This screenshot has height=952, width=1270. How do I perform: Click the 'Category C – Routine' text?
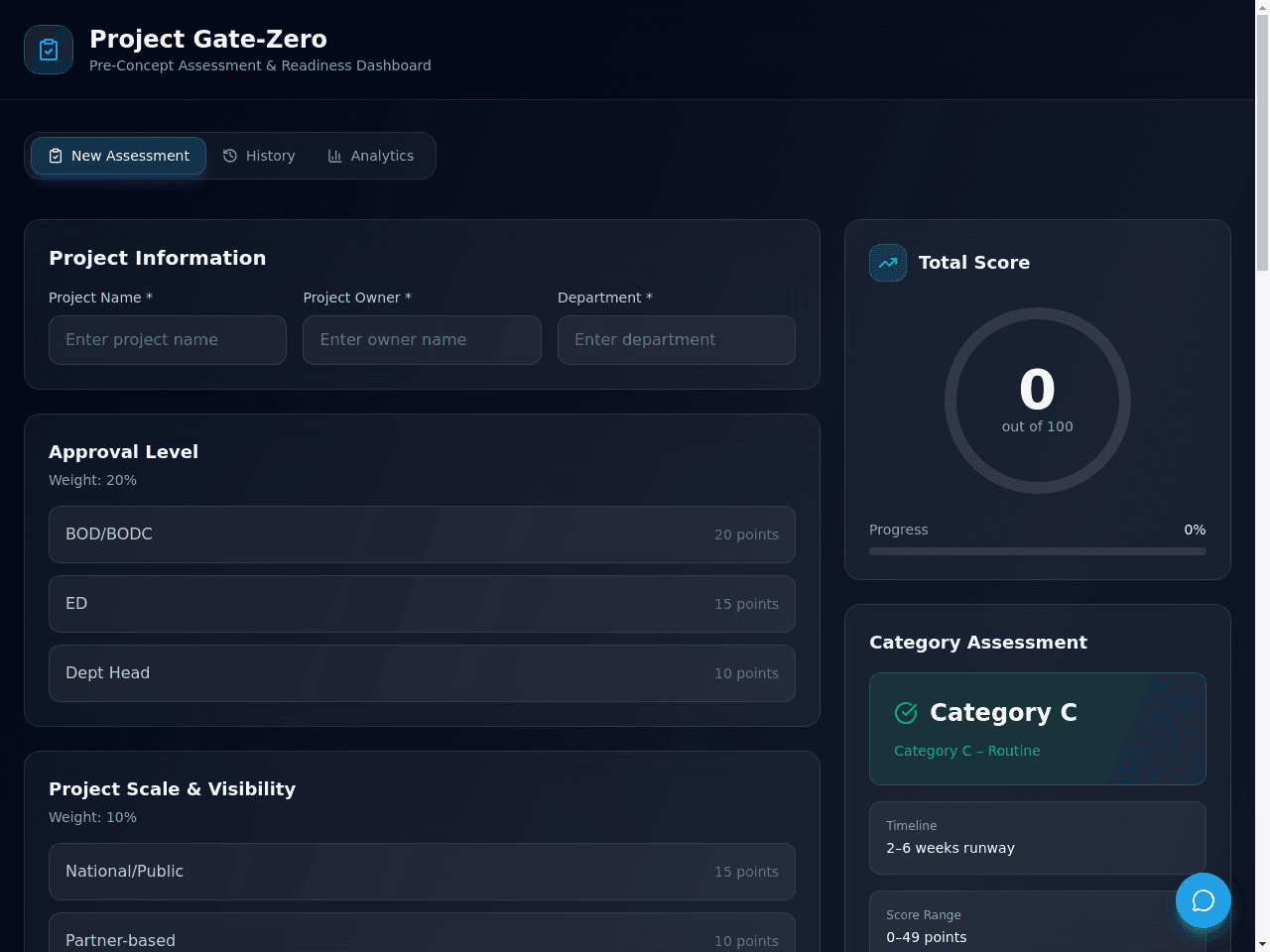tap(967, 751)
